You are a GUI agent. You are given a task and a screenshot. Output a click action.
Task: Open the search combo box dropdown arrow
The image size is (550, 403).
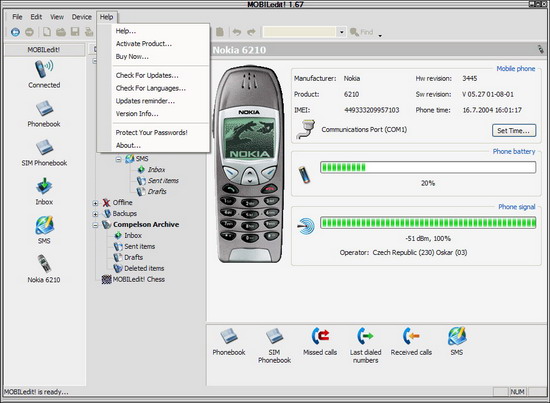(x=342, y=32)
